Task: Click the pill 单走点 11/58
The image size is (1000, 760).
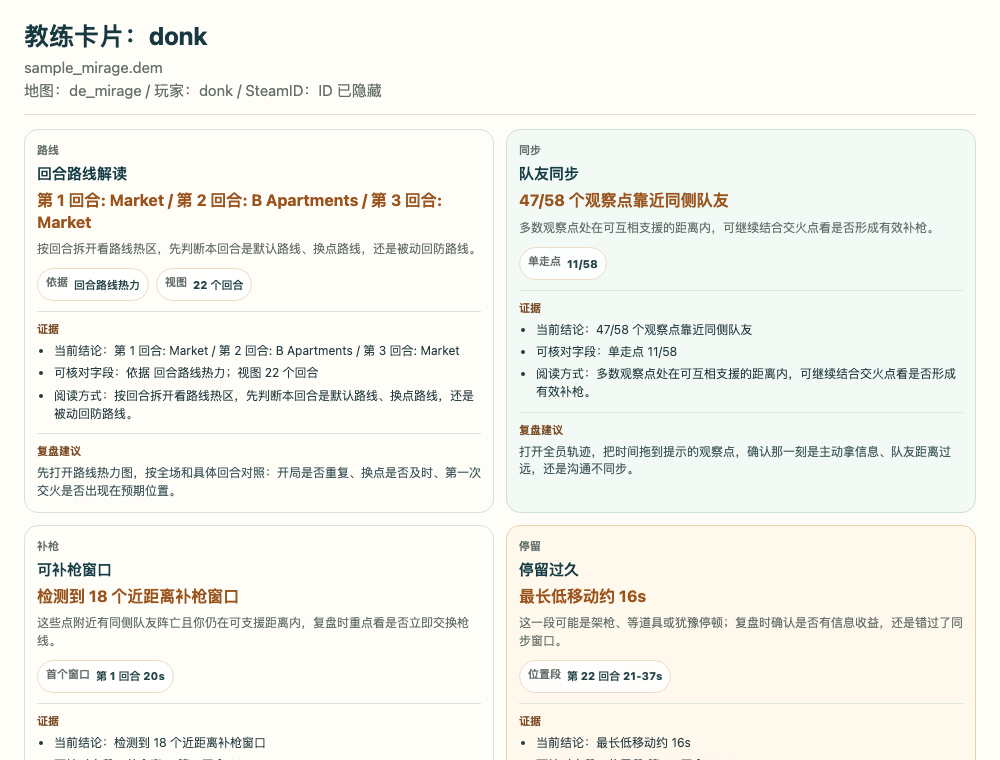Action: 562,263
